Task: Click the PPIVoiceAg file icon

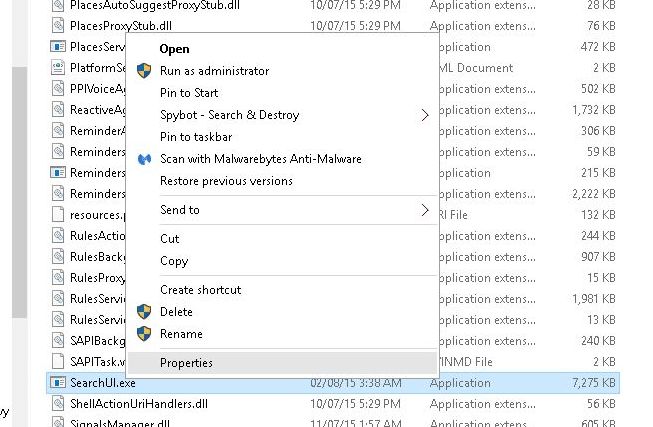Action: (x=58, y=88)
